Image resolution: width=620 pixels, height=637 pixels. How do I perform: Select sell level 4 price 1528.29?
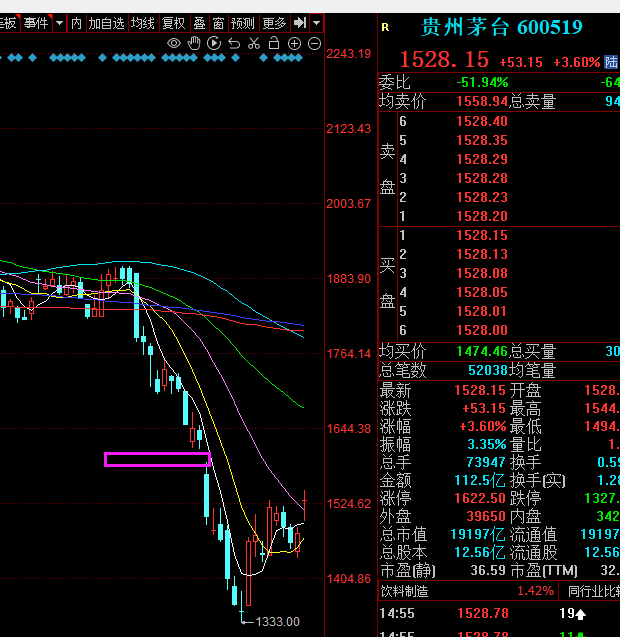482,159
